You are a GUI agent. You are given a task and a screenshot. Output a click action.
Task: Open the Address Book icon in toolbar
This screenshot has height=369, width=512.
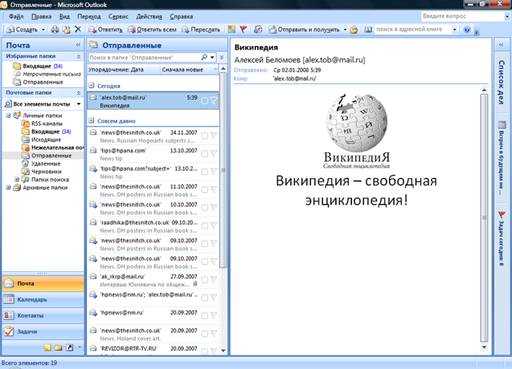(368, 30)
